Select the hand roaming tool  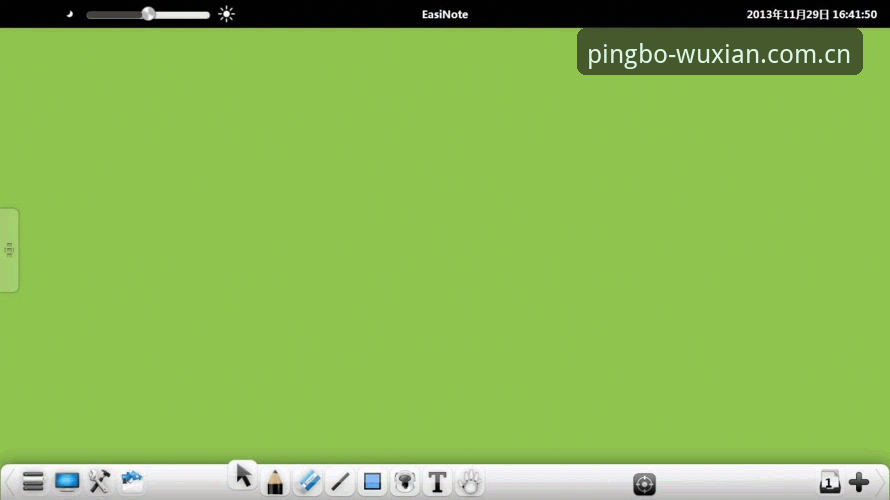click(469, 482)
